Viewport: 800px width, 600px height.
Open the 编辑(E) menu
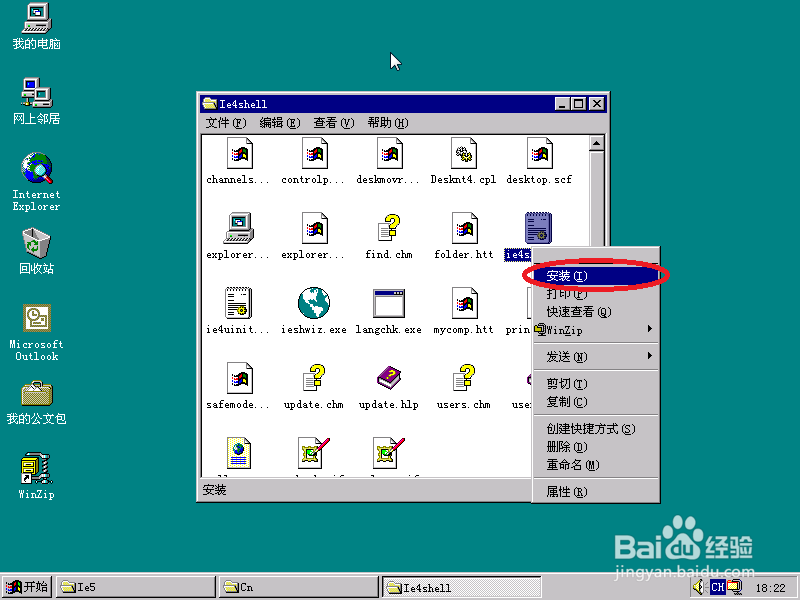coord(280,123)
